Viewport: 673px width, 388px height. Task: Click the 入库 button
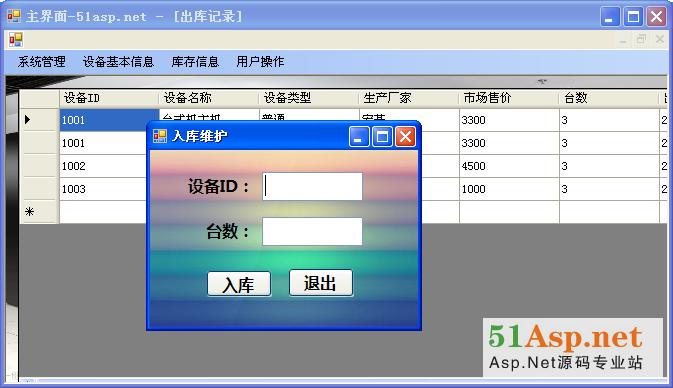[239, 284]
